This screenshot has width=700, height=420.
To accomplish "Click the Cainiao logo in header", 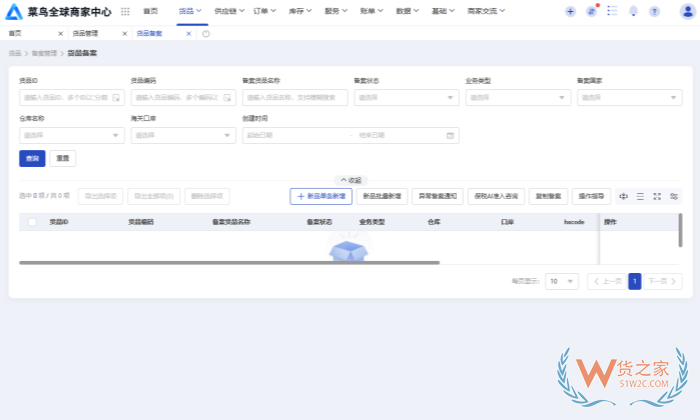I will click(x=13, y=12).
